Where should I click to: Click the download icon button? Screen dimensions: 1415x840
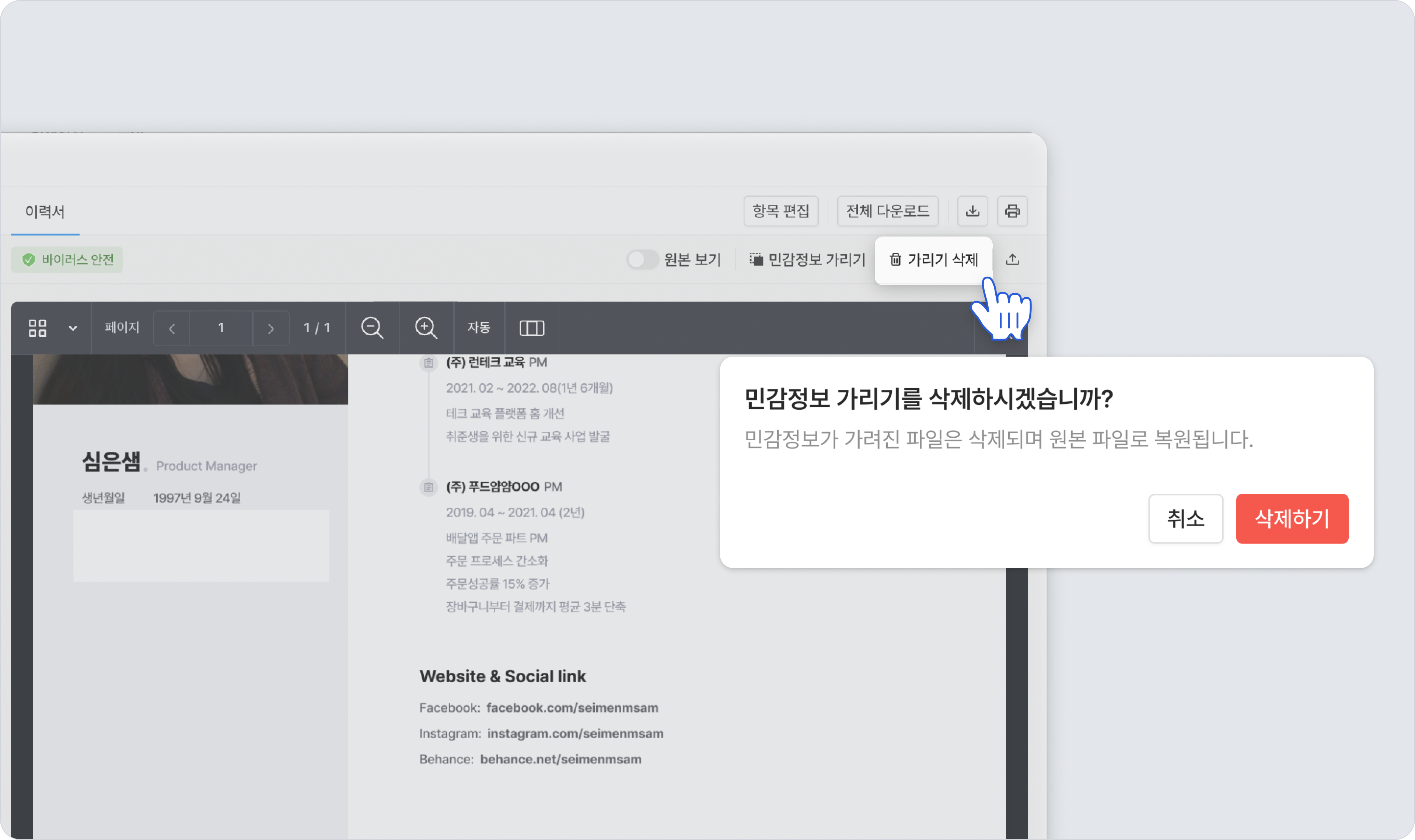tap(972, 211)
